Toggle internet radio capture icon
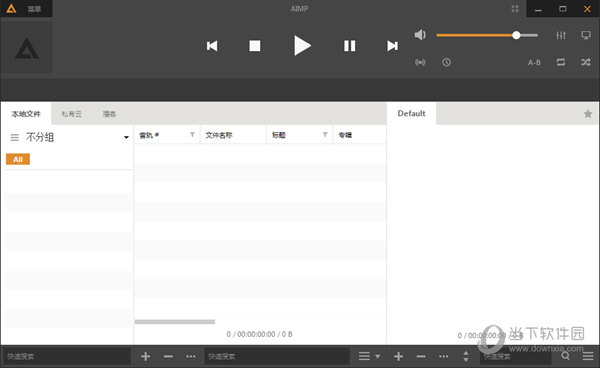Screen dimensions: 600x368 [x=420, y=62]
